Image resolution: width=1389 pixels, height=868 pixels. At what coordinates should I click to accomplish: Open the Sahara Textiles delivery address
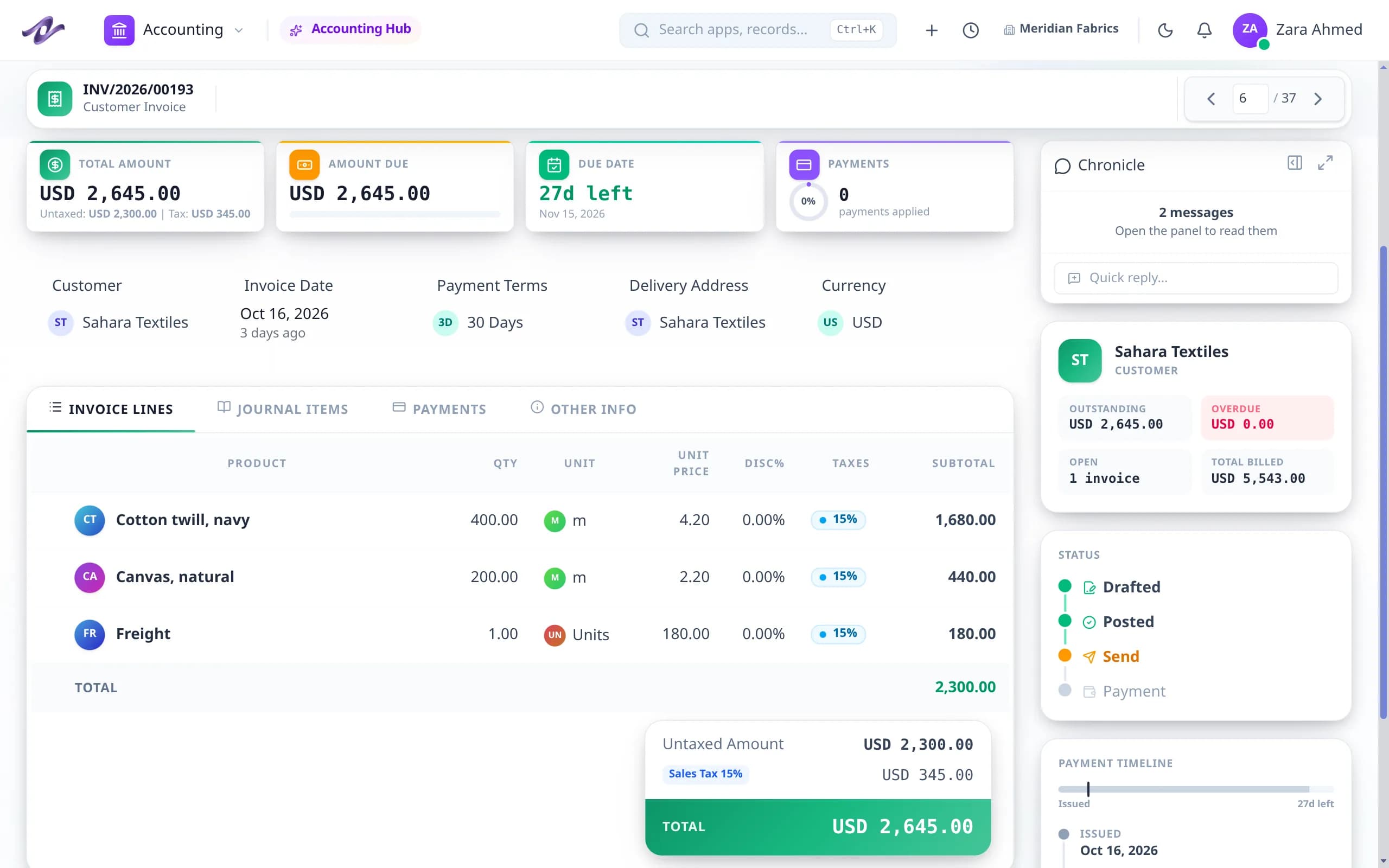[x=695, y=323]
